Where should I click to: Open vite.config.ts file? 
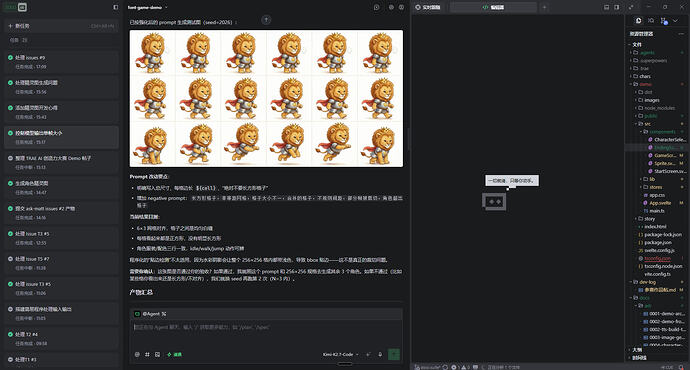pyautogui.click(x=657, y=275)
